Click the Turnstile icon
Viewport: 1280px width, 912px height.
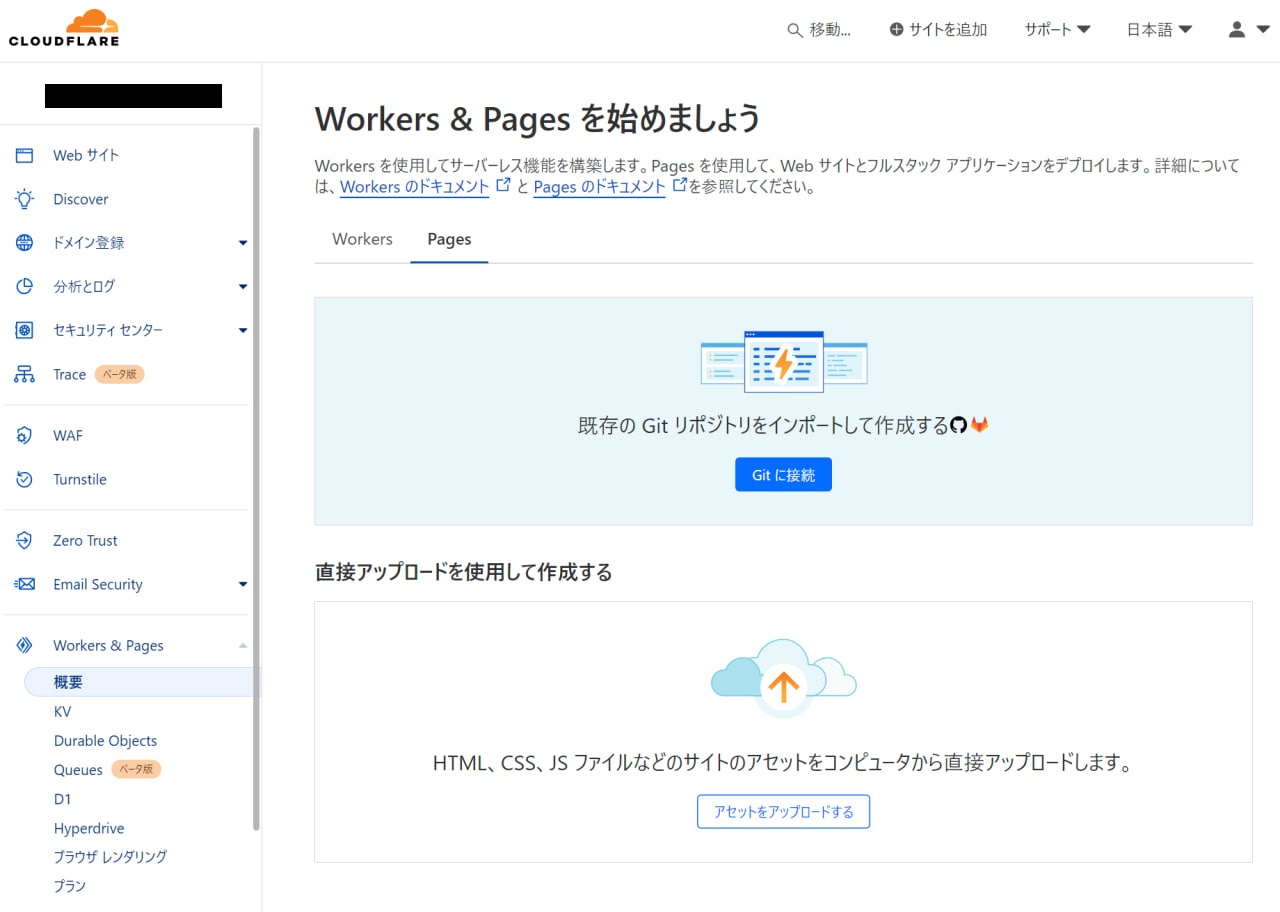click(x=25, y=480)
